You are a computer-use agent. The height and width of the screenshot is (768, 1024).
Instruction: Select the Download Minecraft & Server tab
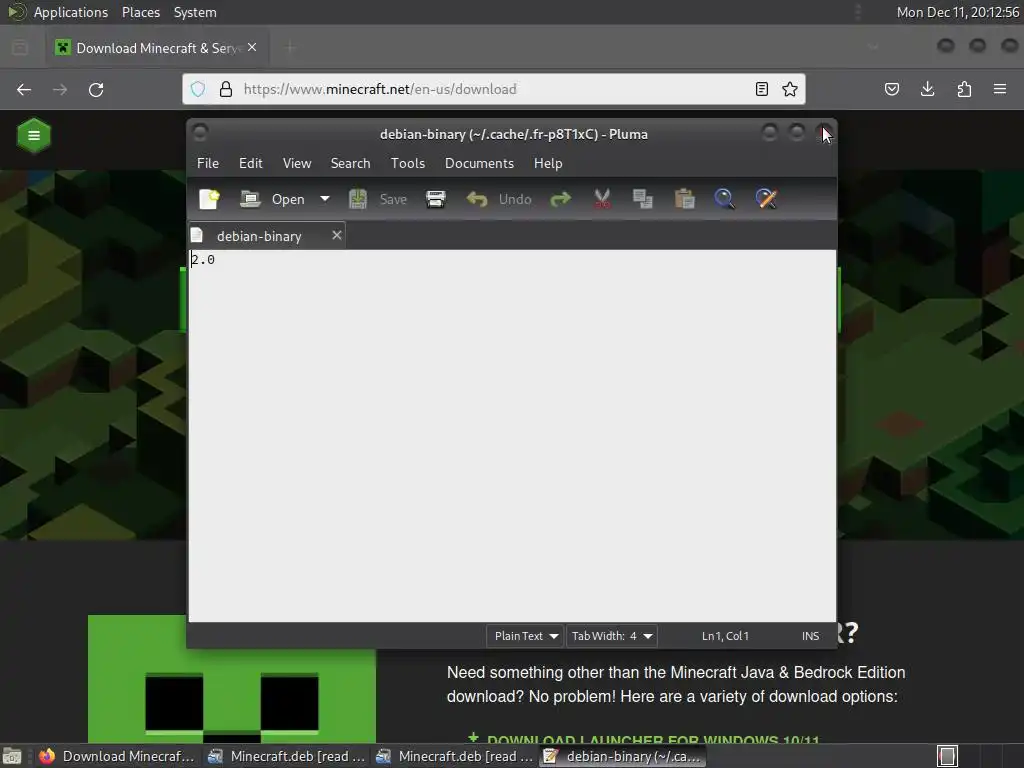click(157, 48)
